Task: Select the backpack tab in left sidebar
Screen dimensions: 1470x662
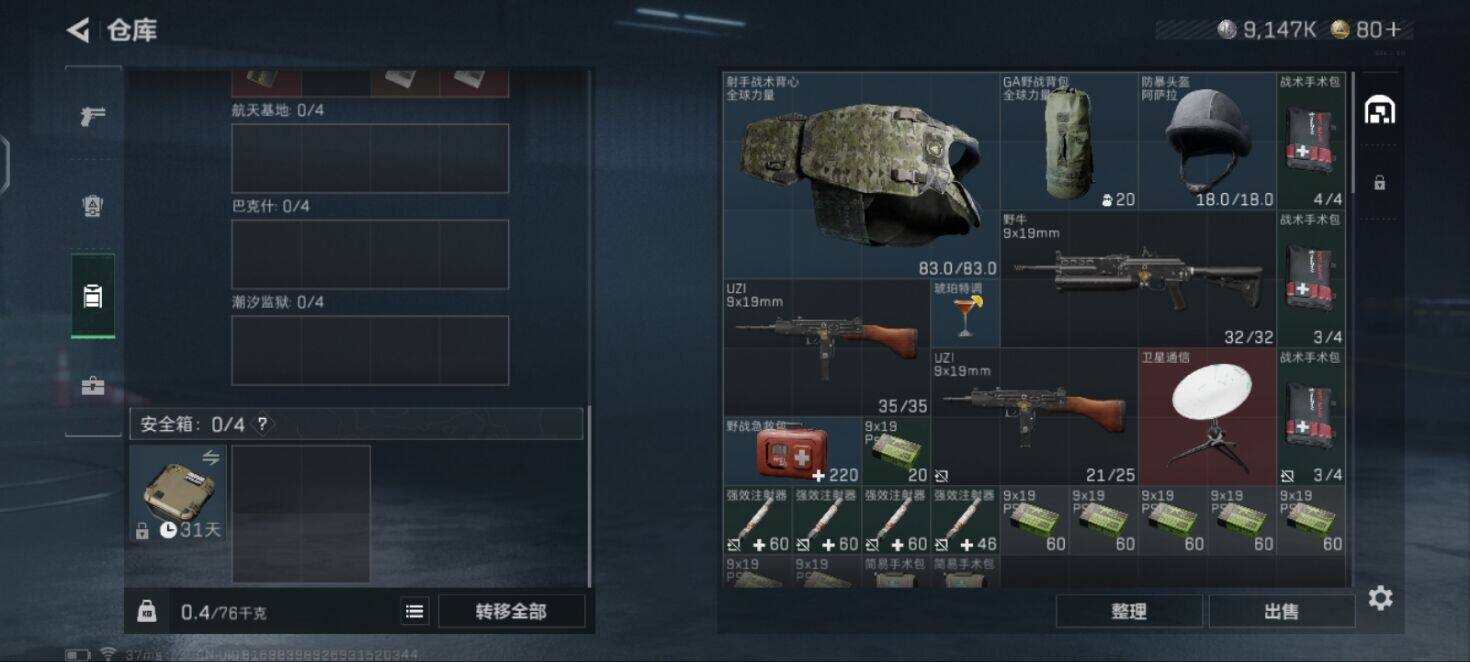Action: (93, 296)
